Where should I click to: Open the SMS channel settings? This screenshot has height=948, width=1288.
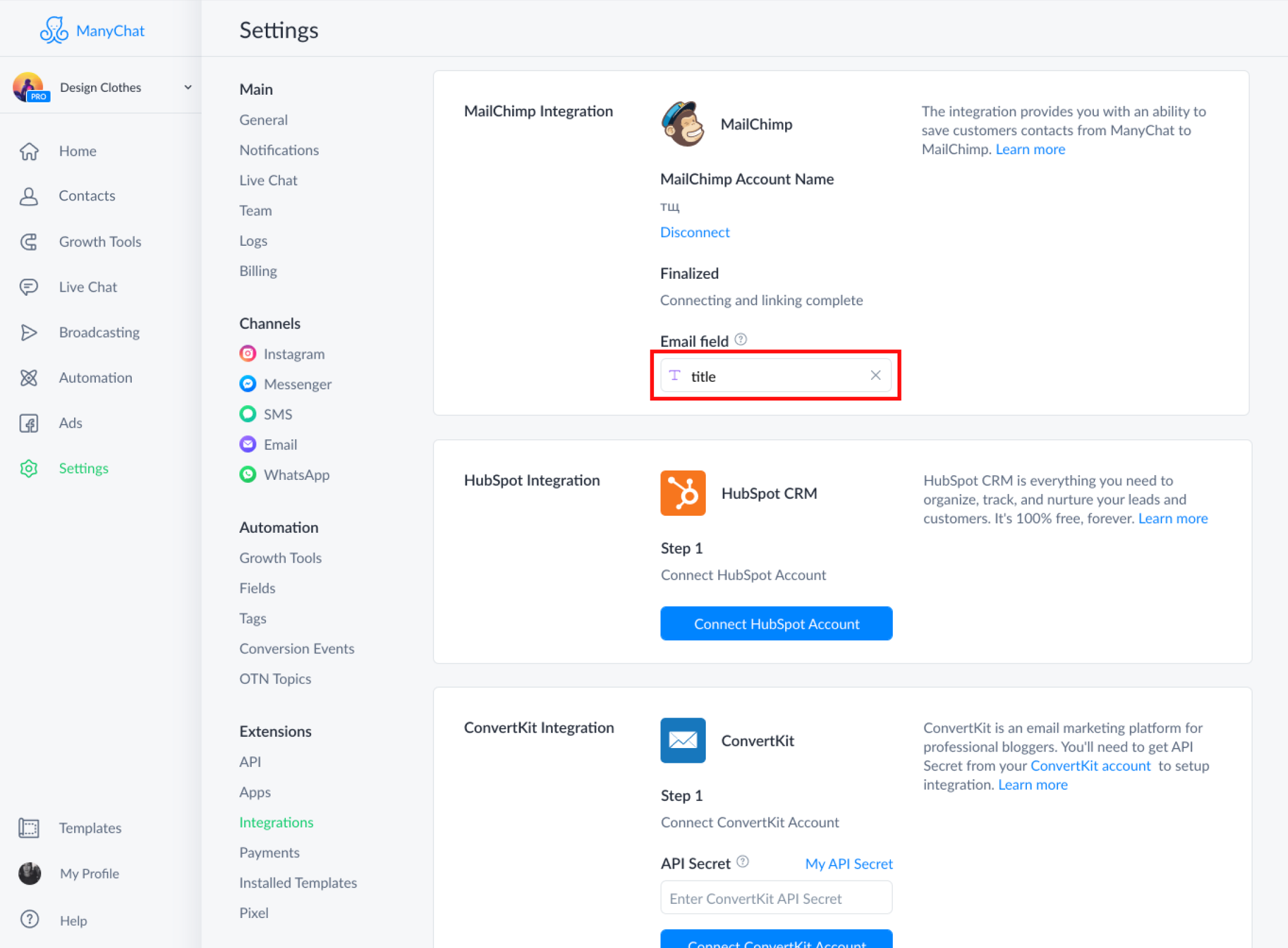[248, 414]
